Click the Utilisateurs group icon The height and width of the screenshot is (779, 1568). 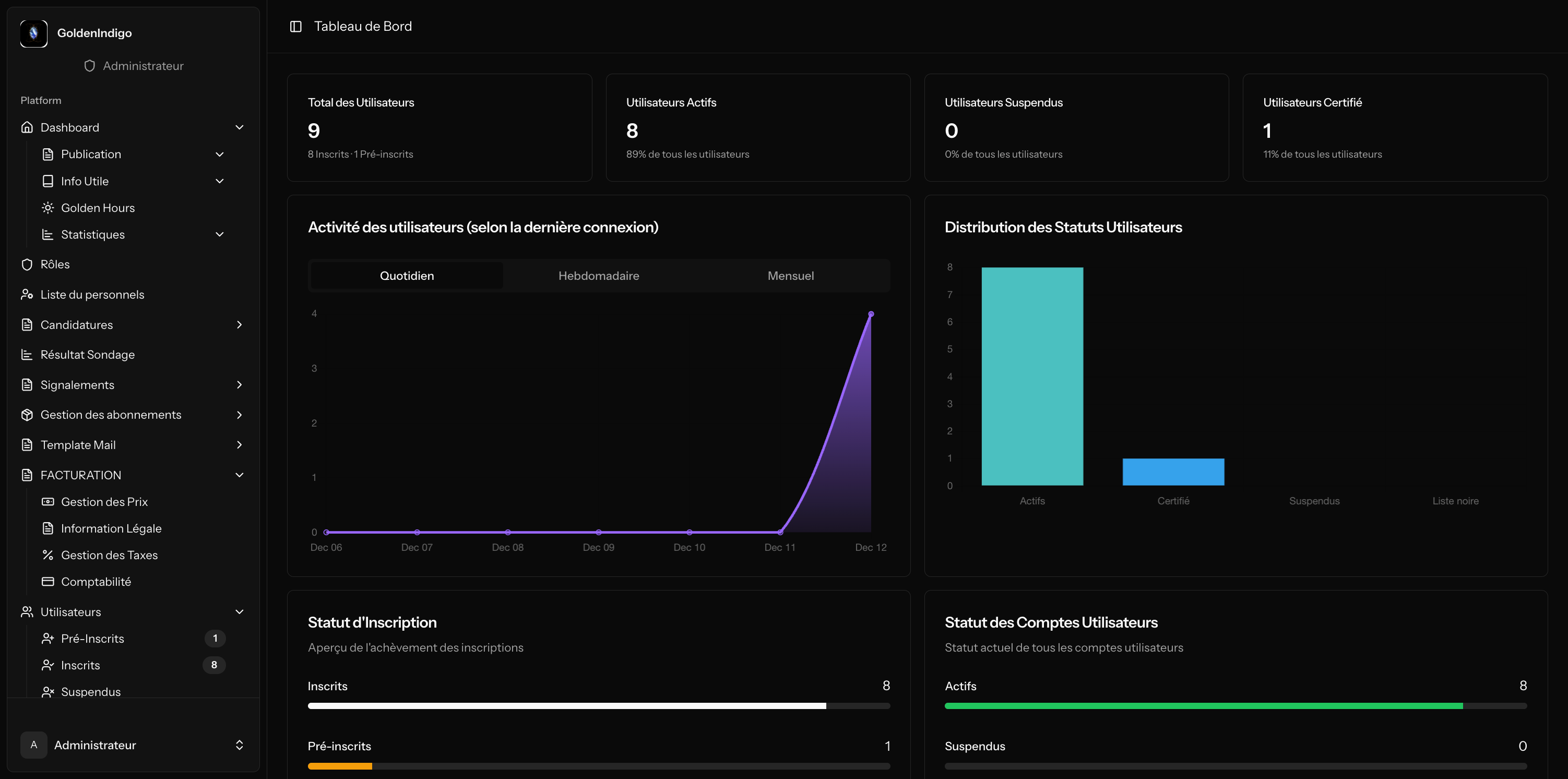(27, 611)
